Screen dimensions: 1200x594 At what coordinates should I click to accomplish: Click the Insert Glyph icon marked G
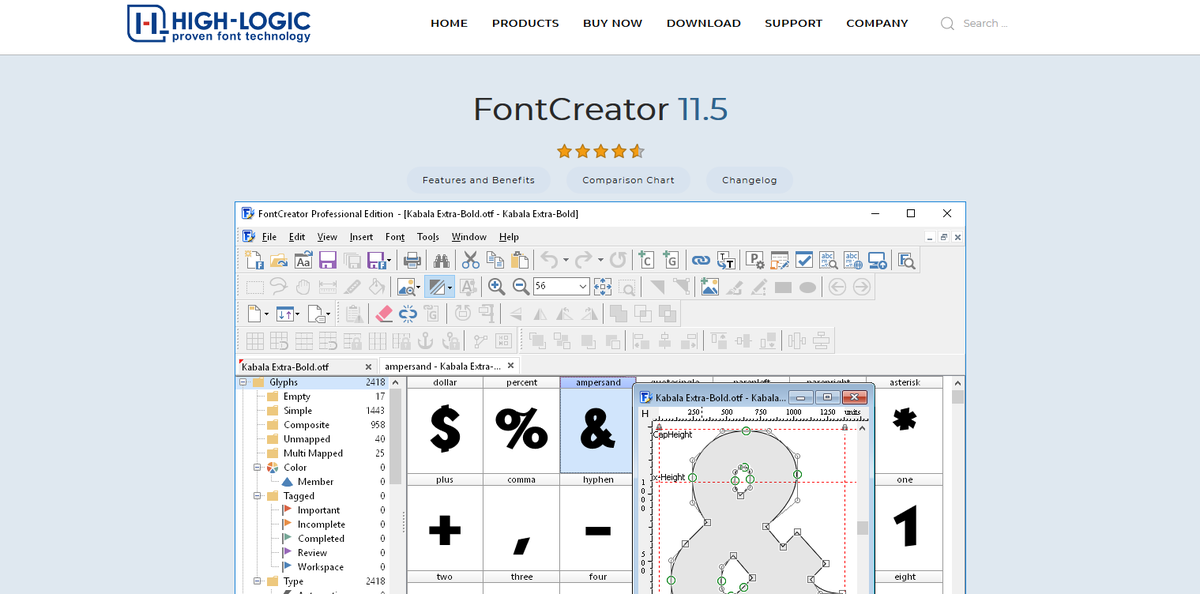tap(671, 260)
